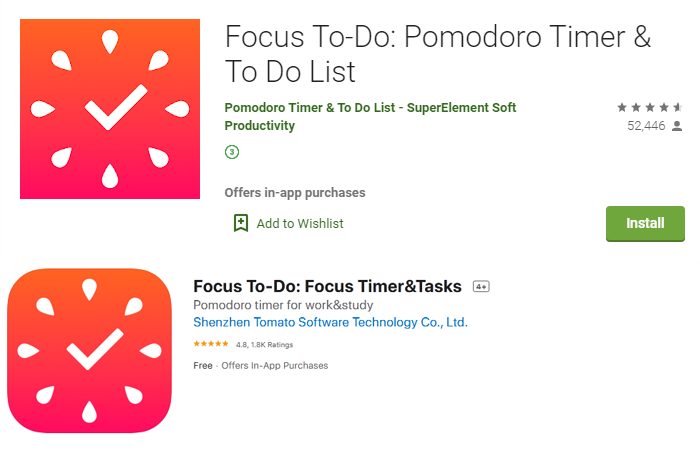The height and width of the screenshot is (451, 700).
Task: Click the 4+ age rating badge
Action: 481,286
